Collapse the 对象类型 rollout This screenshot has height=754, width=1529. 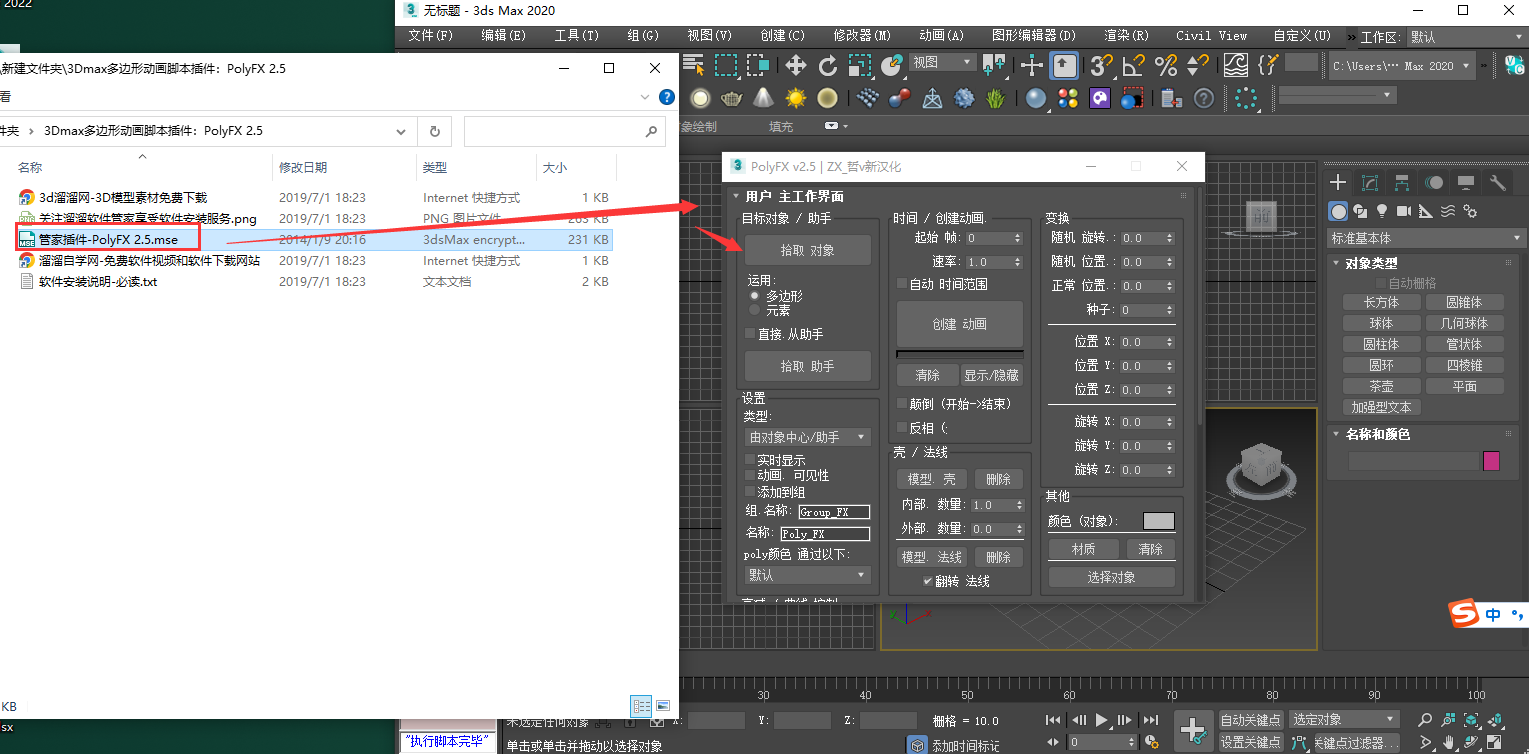tap(1371, 263)
